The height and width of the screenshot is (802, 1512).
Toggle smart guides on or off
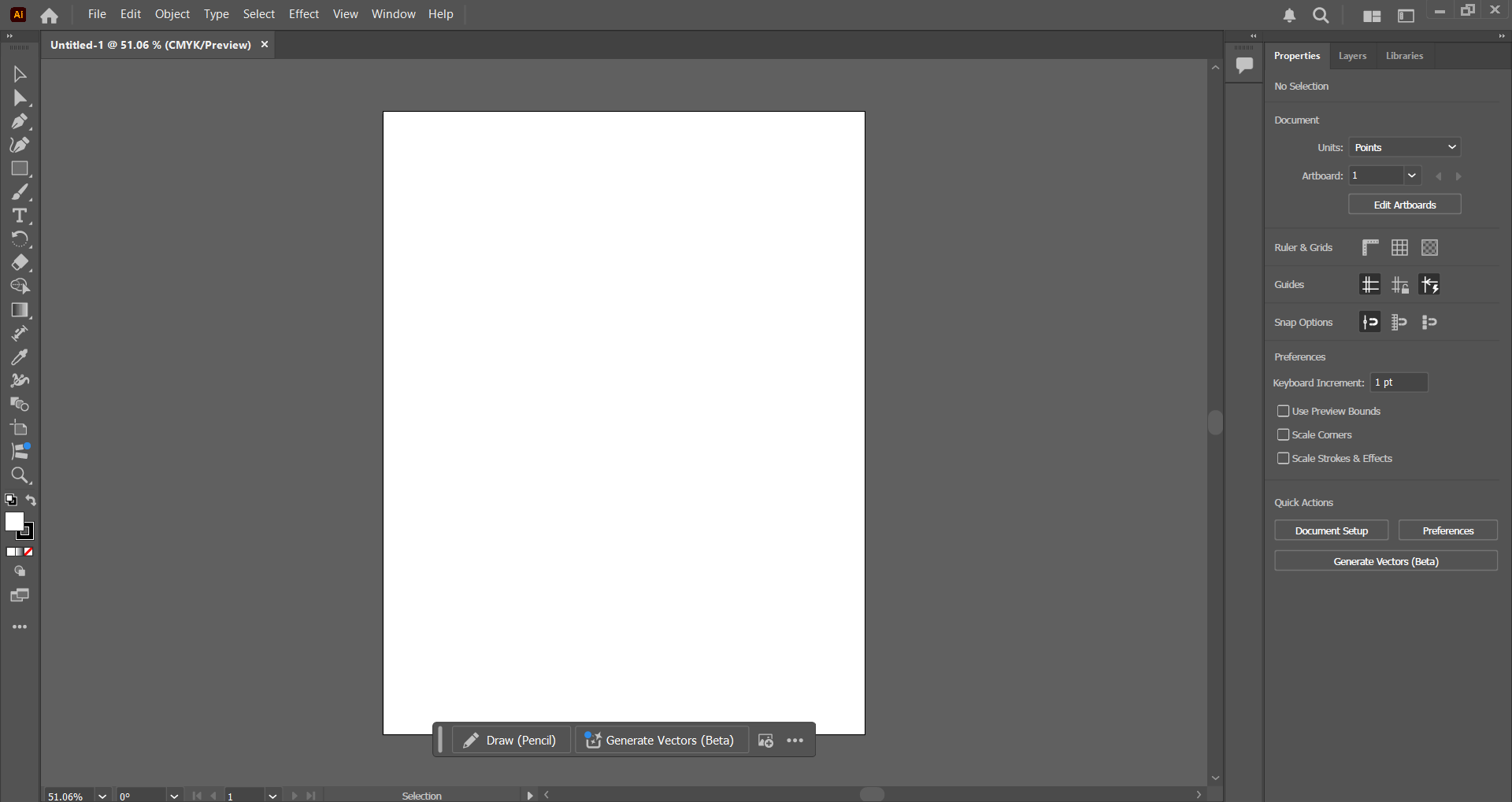[1430, 284]
